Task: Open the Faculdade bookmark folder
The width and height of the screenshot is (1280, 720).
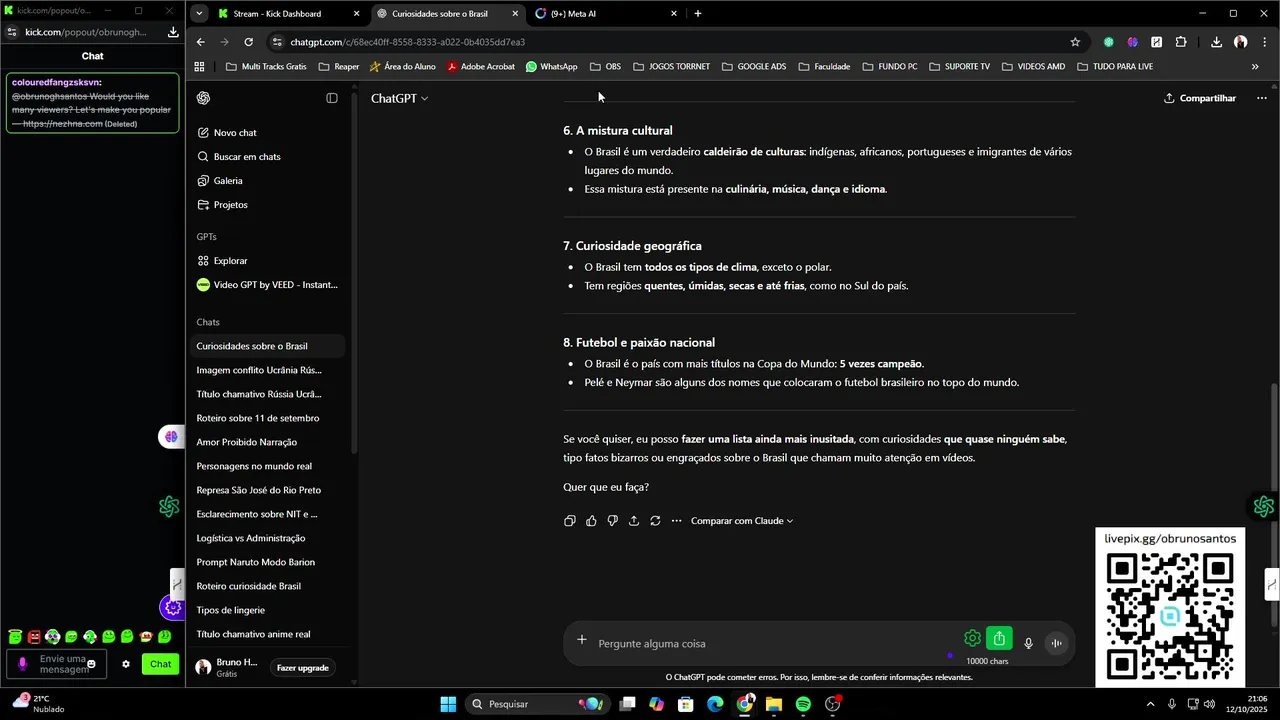Action: coord(823,67)
